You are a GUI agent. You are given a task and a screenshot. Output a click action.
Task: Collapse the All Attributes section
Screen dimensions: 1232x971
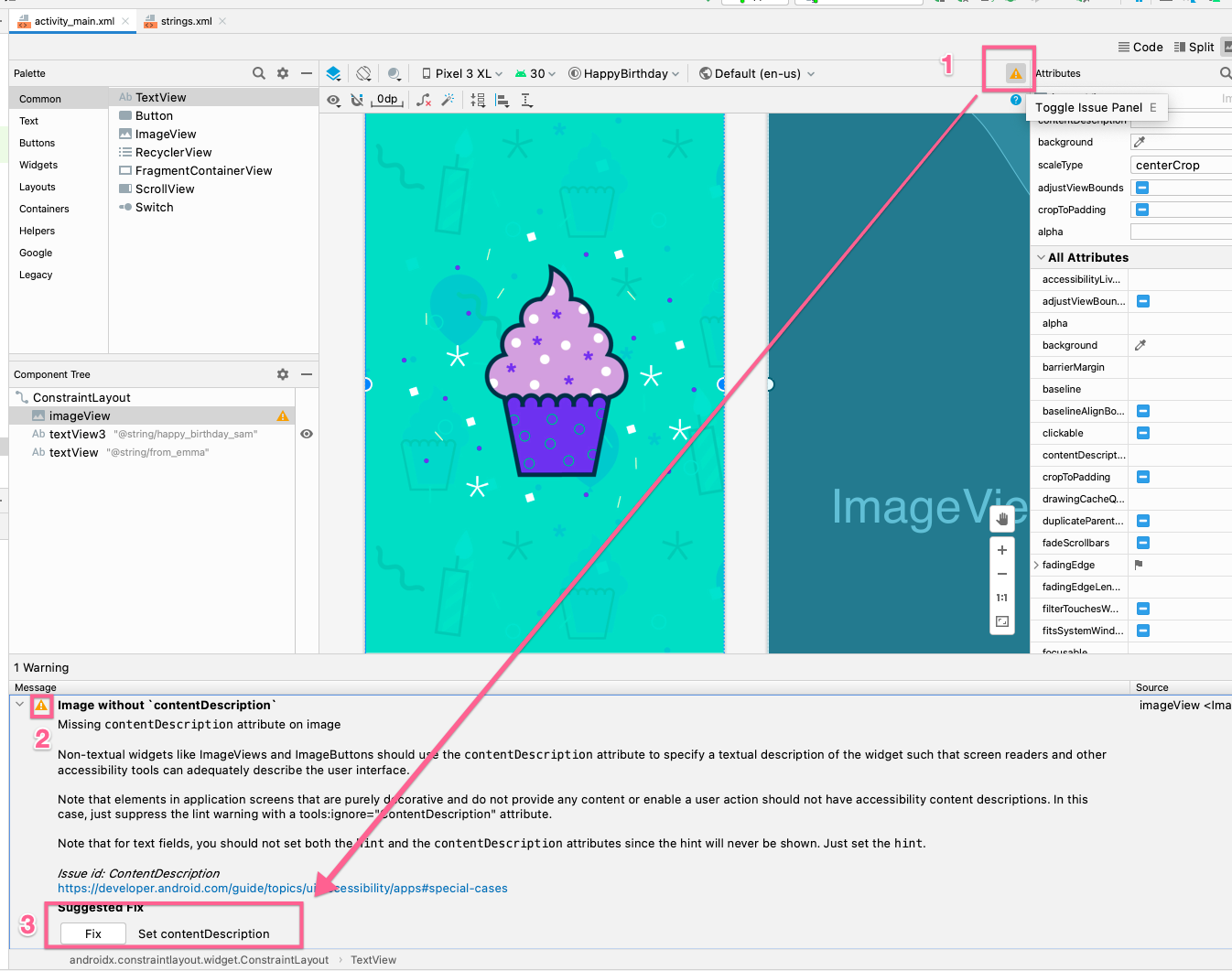click(x=1041, y=257)
